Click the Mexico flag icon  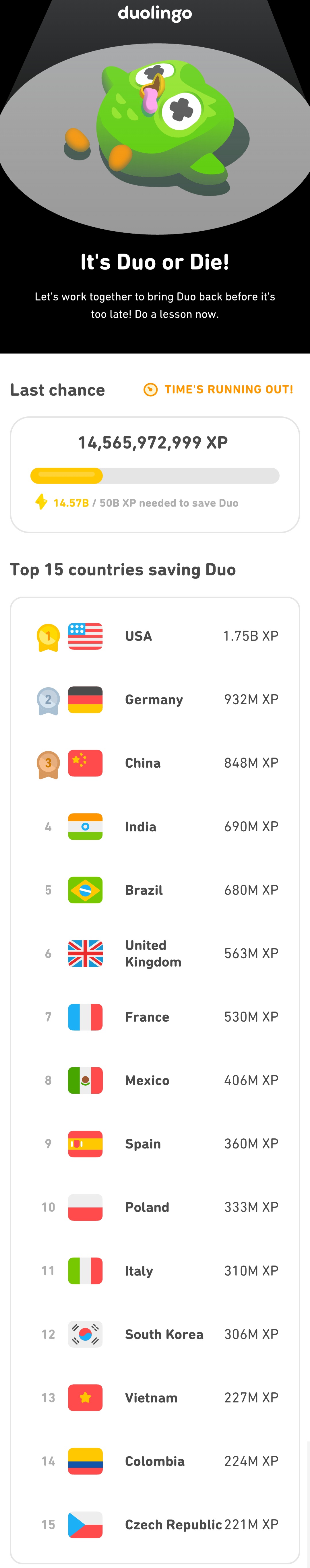(85, 1080)
